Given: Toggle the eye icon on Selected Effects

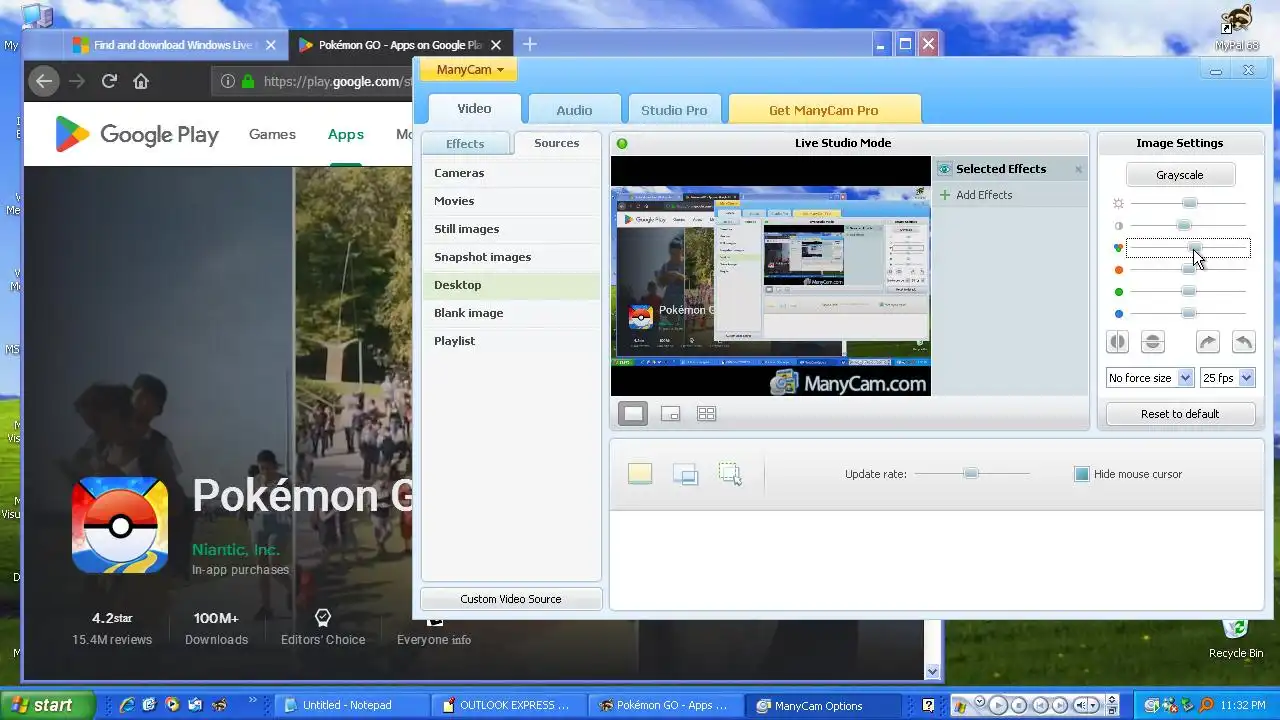Looking at the screenshot, I should pyautogui.click(x=944, y=169).
